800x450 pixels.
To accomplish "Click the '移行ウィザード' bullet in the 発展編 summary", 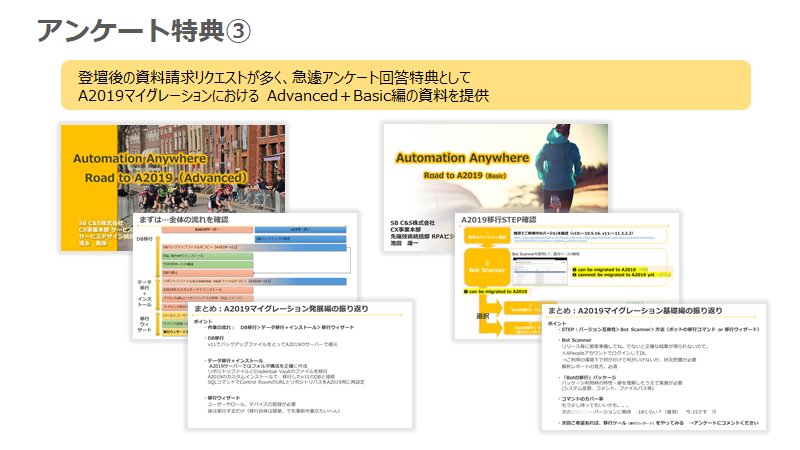I will [x=222, y=397].
